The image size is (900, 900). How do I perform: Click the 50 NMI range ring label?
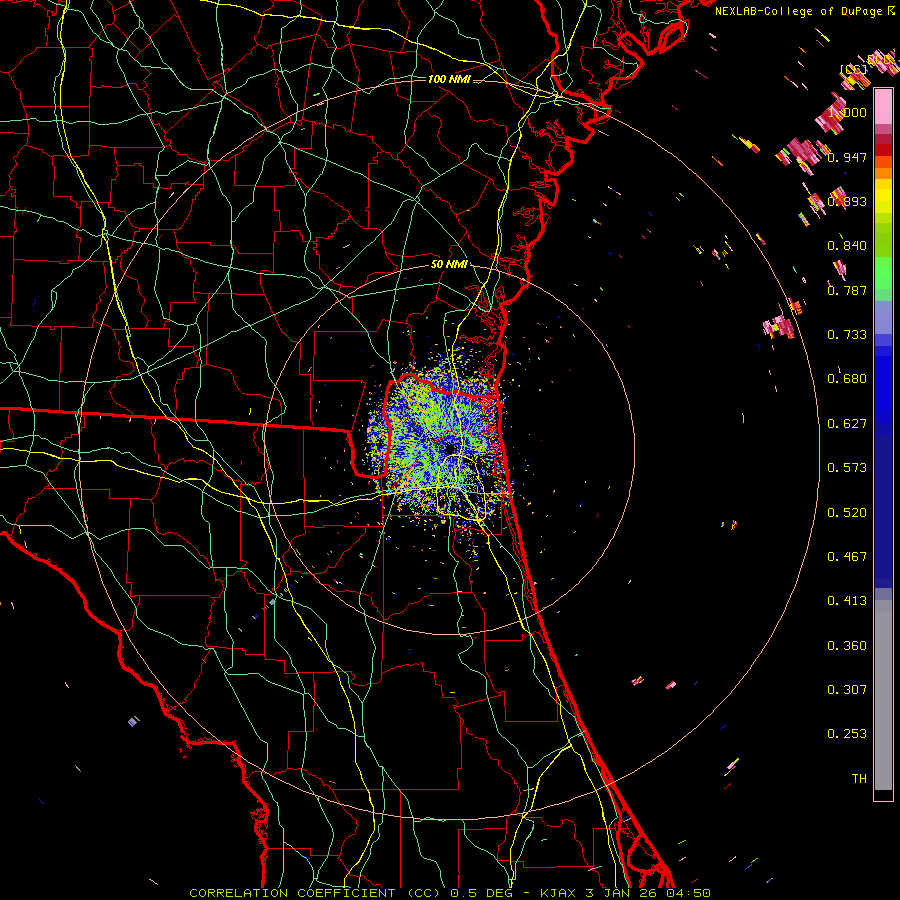[x=449, y=264]
